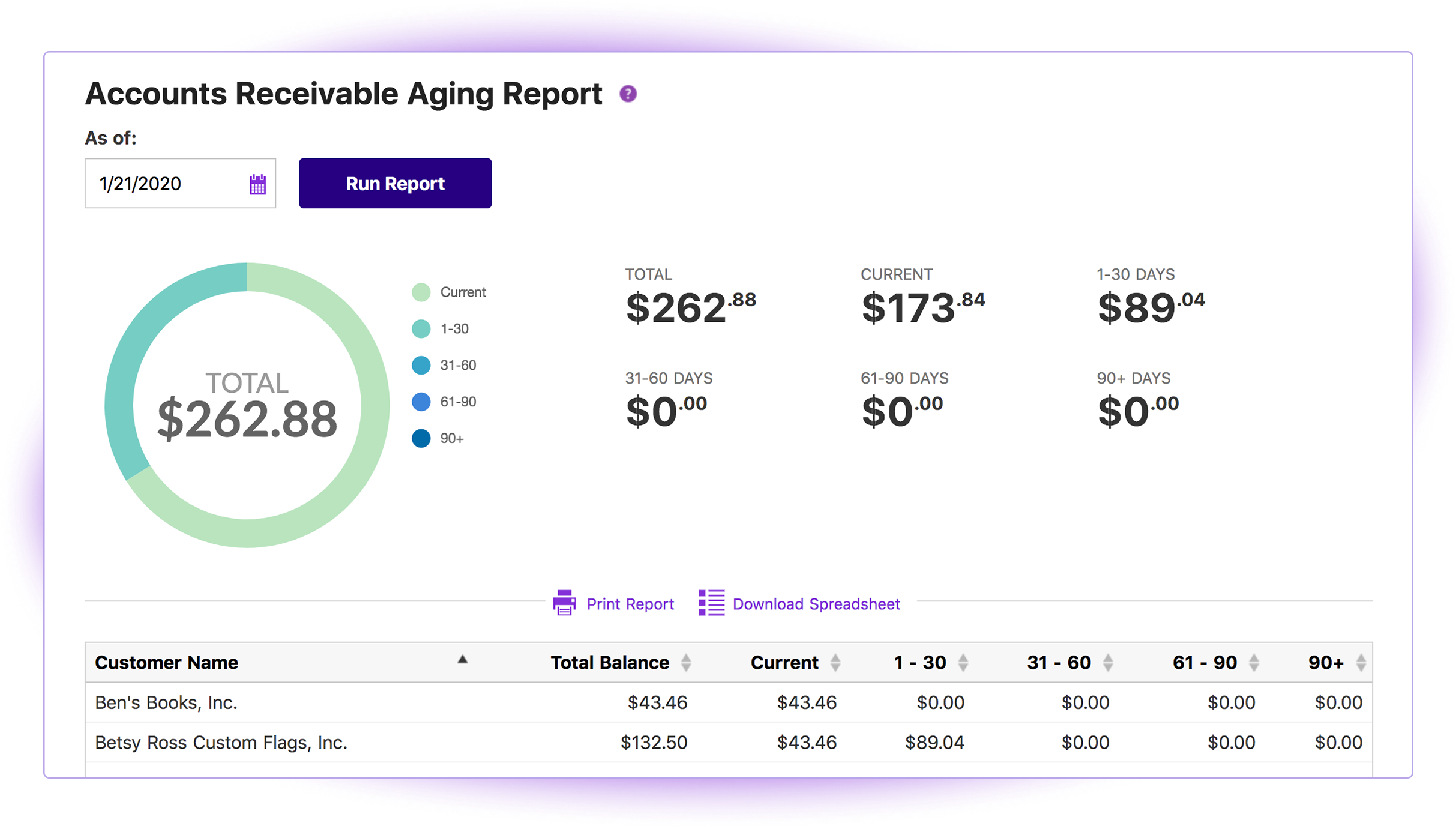Click the Download Spreadsheet link
Image resolution: width=1456 pixels, height=829 pixels.
(x=816, y=604)
